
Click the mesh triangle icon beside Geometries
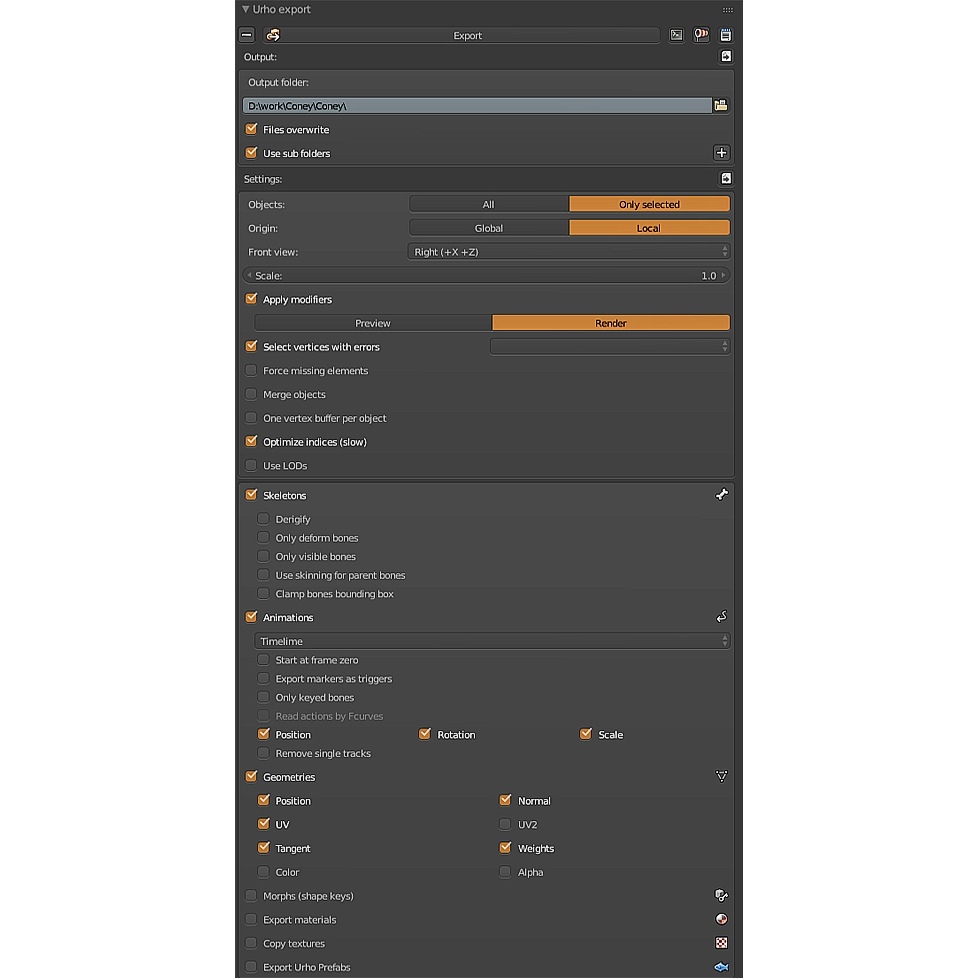tap(722, 777)
